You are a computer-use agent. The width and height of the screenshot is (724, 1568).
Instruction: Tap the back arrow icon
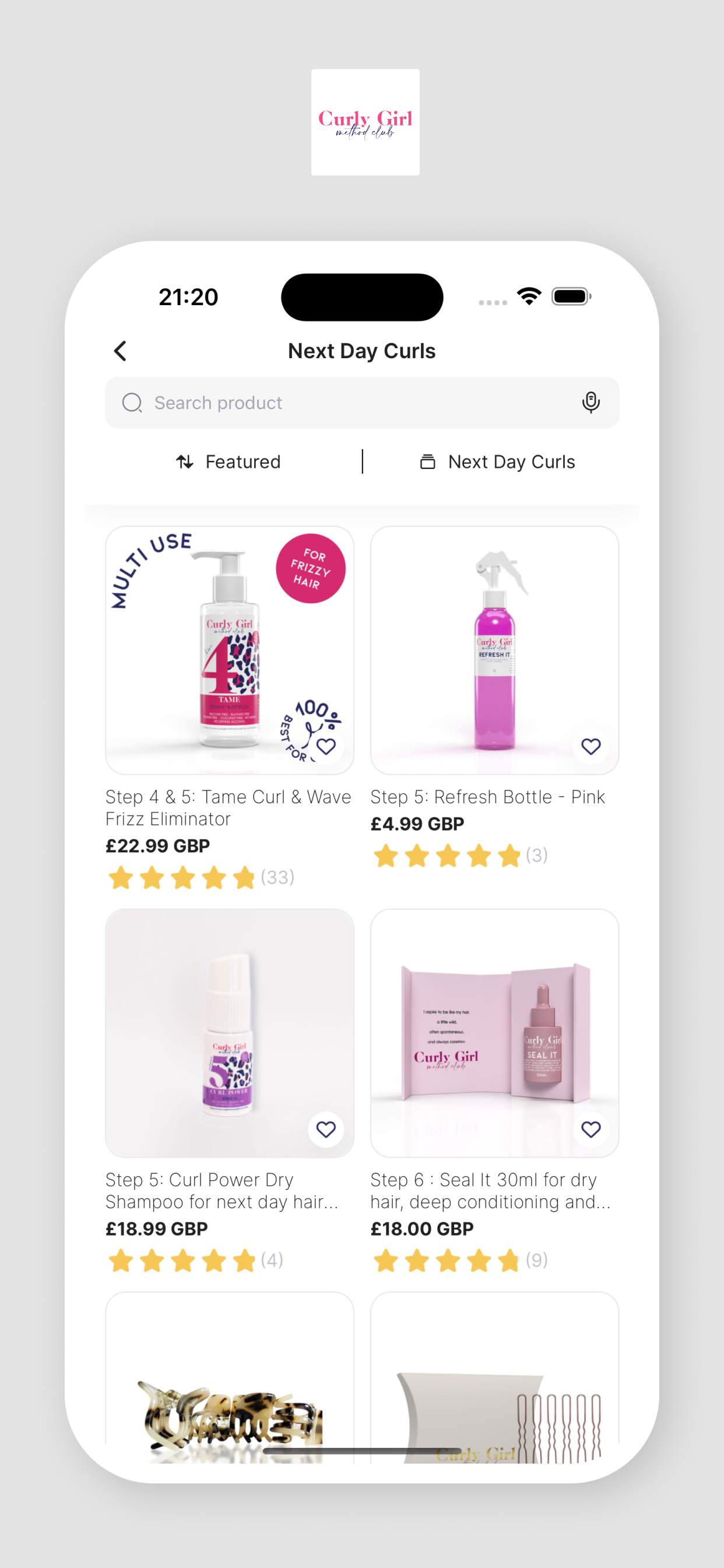pos(121,351)
